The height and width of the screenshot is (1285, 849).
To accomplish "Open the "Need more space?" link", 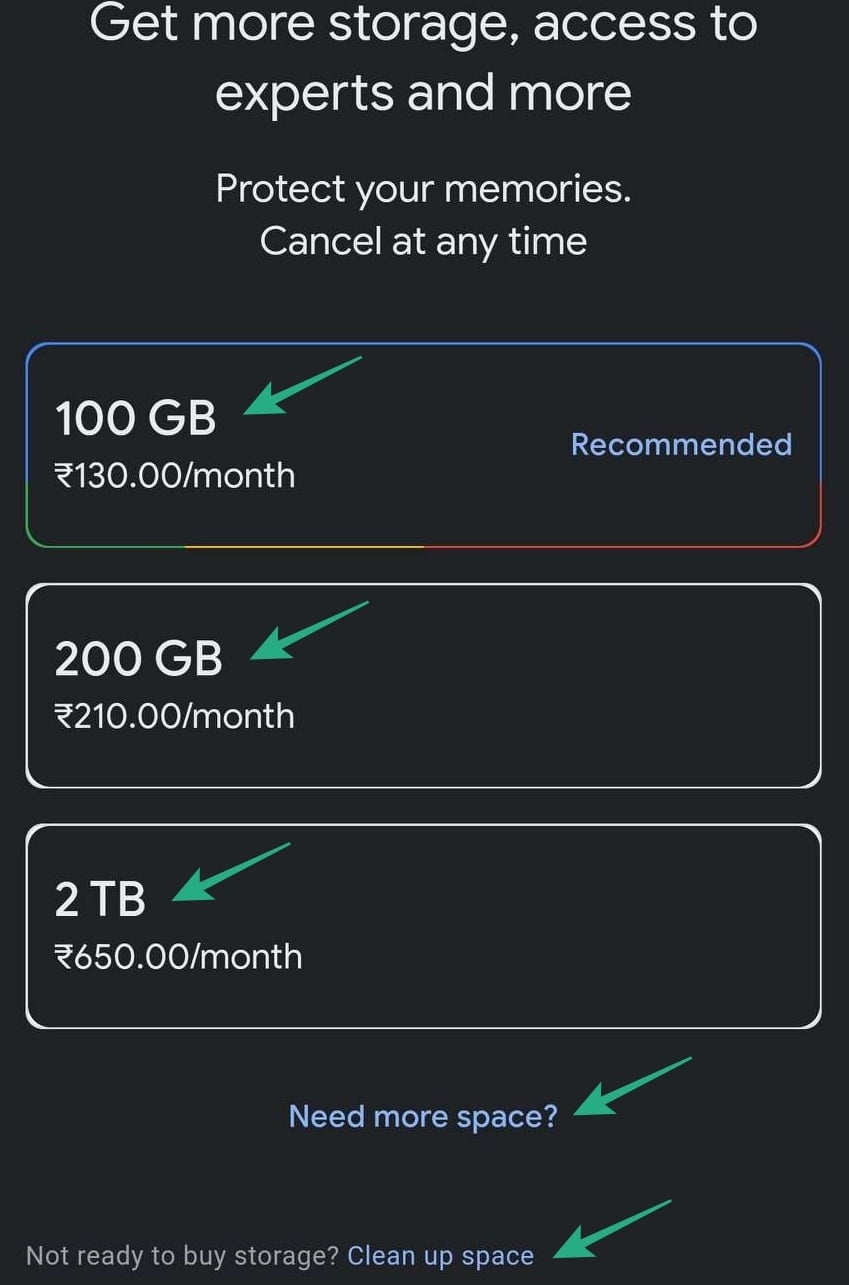I will pos(422,1116).
